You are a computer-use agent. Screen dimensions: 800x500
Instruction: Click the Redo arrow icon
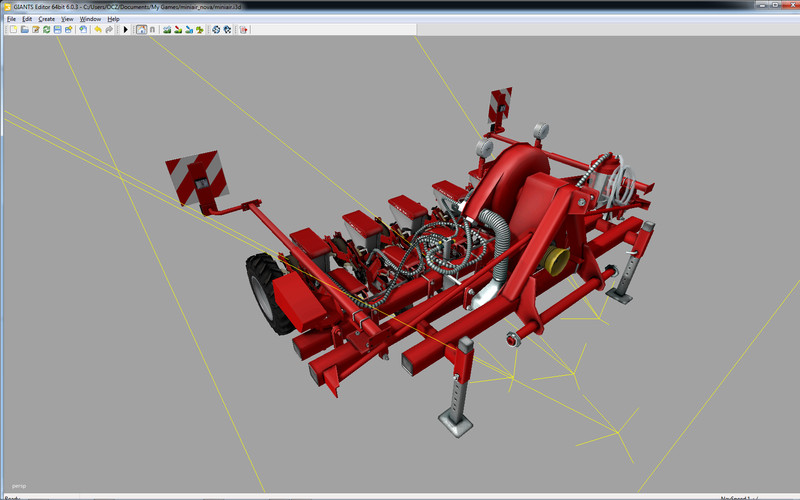tap(109, 30)
